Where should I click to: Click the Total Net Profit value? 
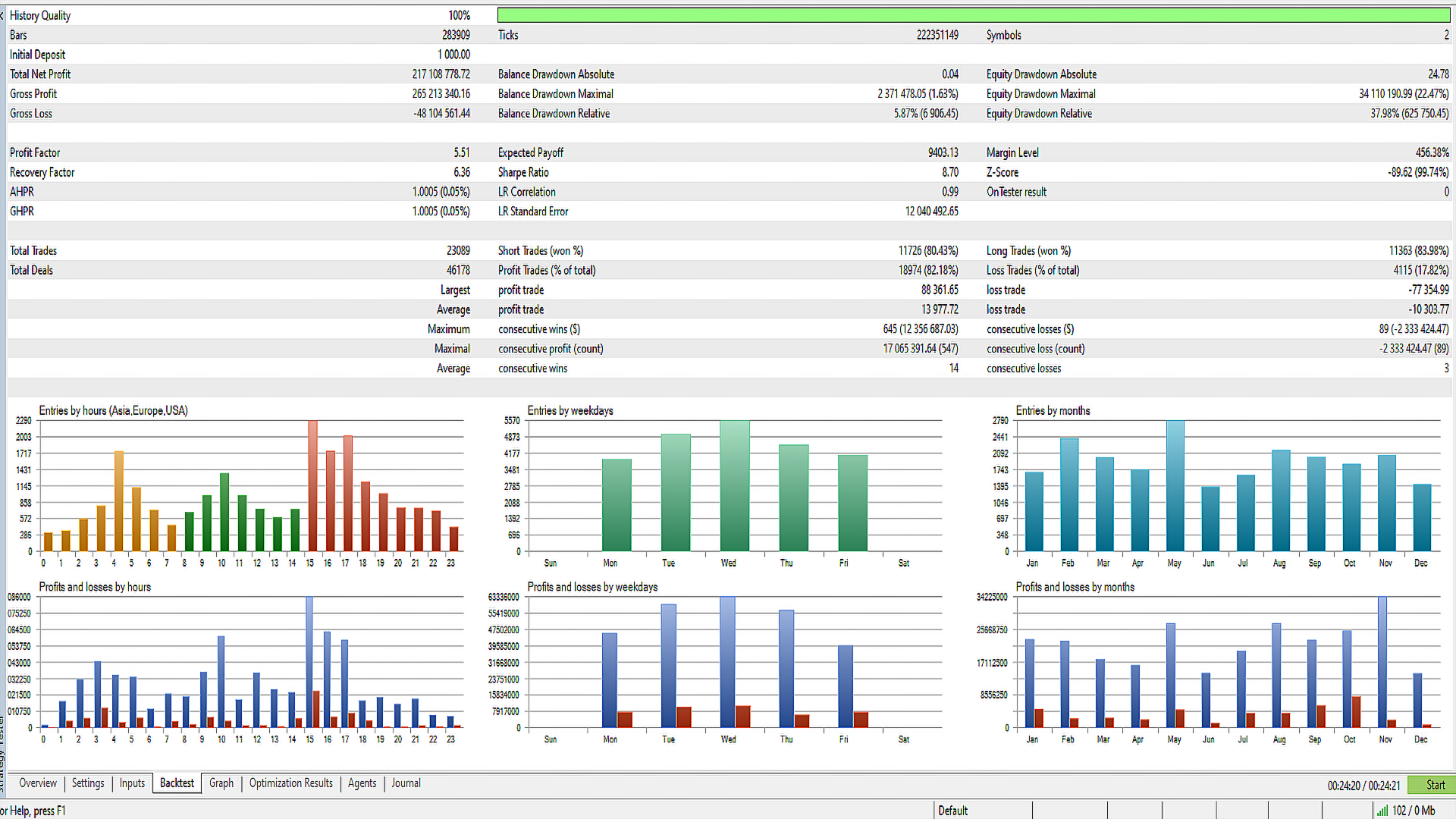click(x=441, y=74)
